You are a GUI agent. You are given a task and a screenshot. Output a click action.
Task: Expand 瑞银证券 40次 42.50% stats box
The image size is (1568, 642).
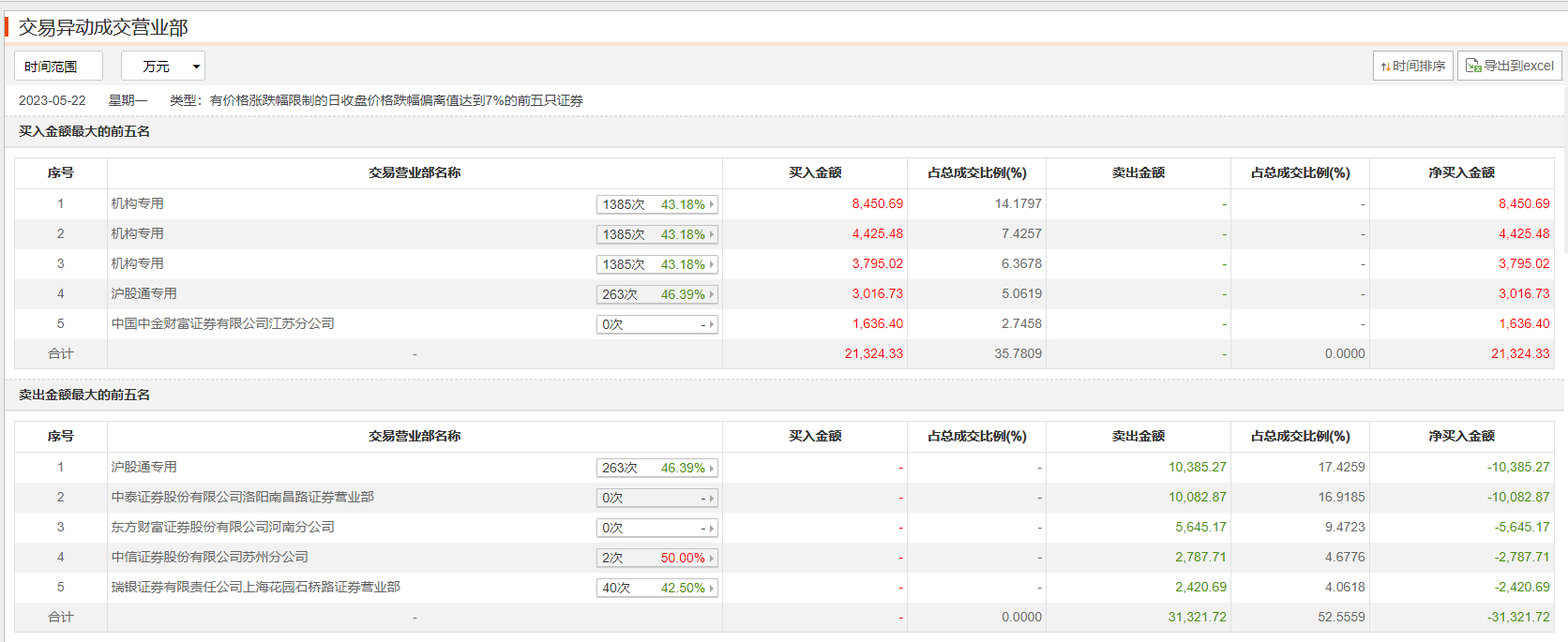click(x=656, y=588)
